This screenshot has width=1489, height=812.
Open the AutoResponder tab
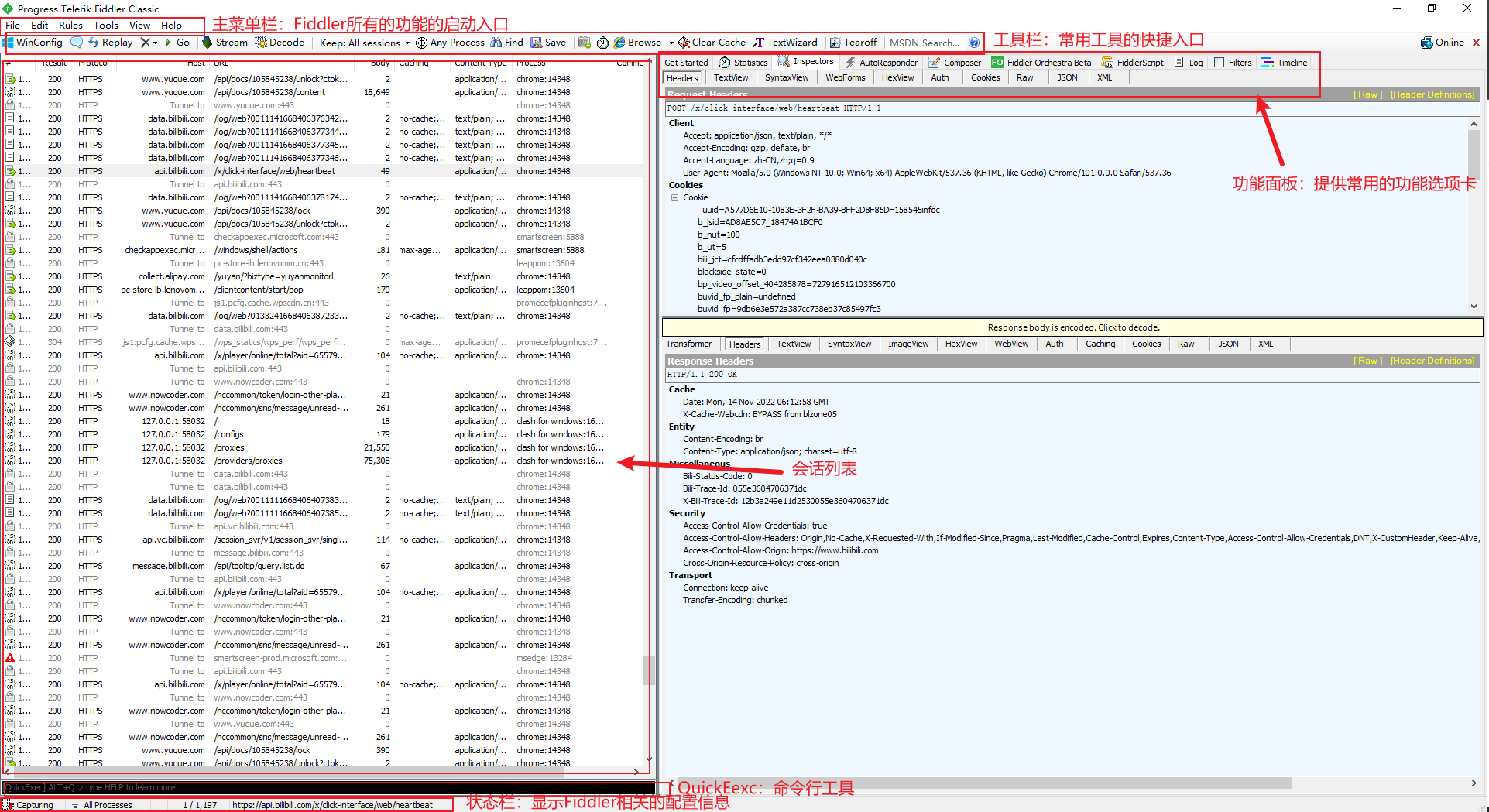click(x=881, y=63)
